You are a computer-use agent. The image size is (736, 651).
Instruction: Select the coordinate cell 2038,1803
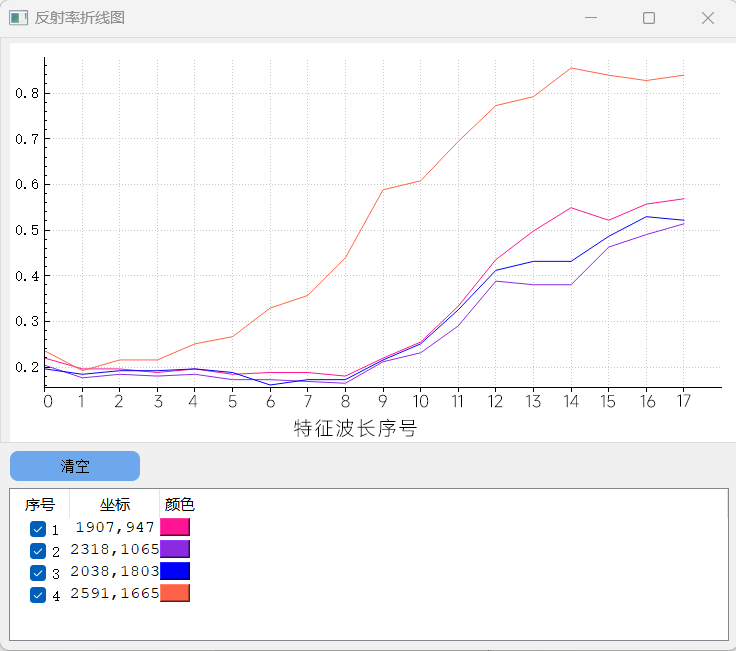click(115, 571)
